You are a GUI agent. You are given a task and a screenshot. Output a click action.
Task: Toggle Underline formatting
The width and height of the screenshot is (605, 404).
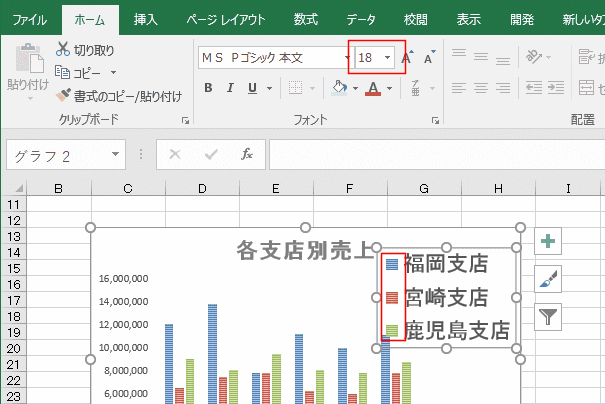(x=253, y=88)
